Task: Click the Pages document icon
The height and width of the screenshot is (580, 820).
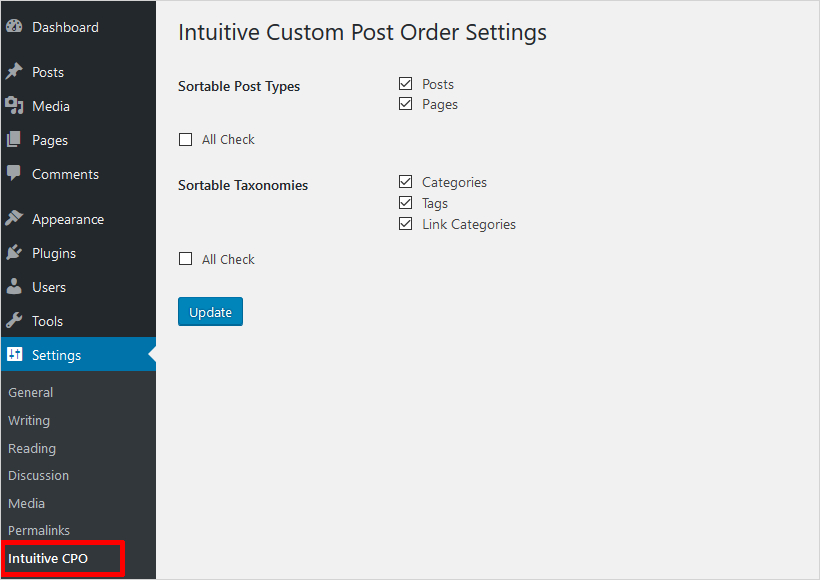Action: pyautogui.click(x=14, y=140)
